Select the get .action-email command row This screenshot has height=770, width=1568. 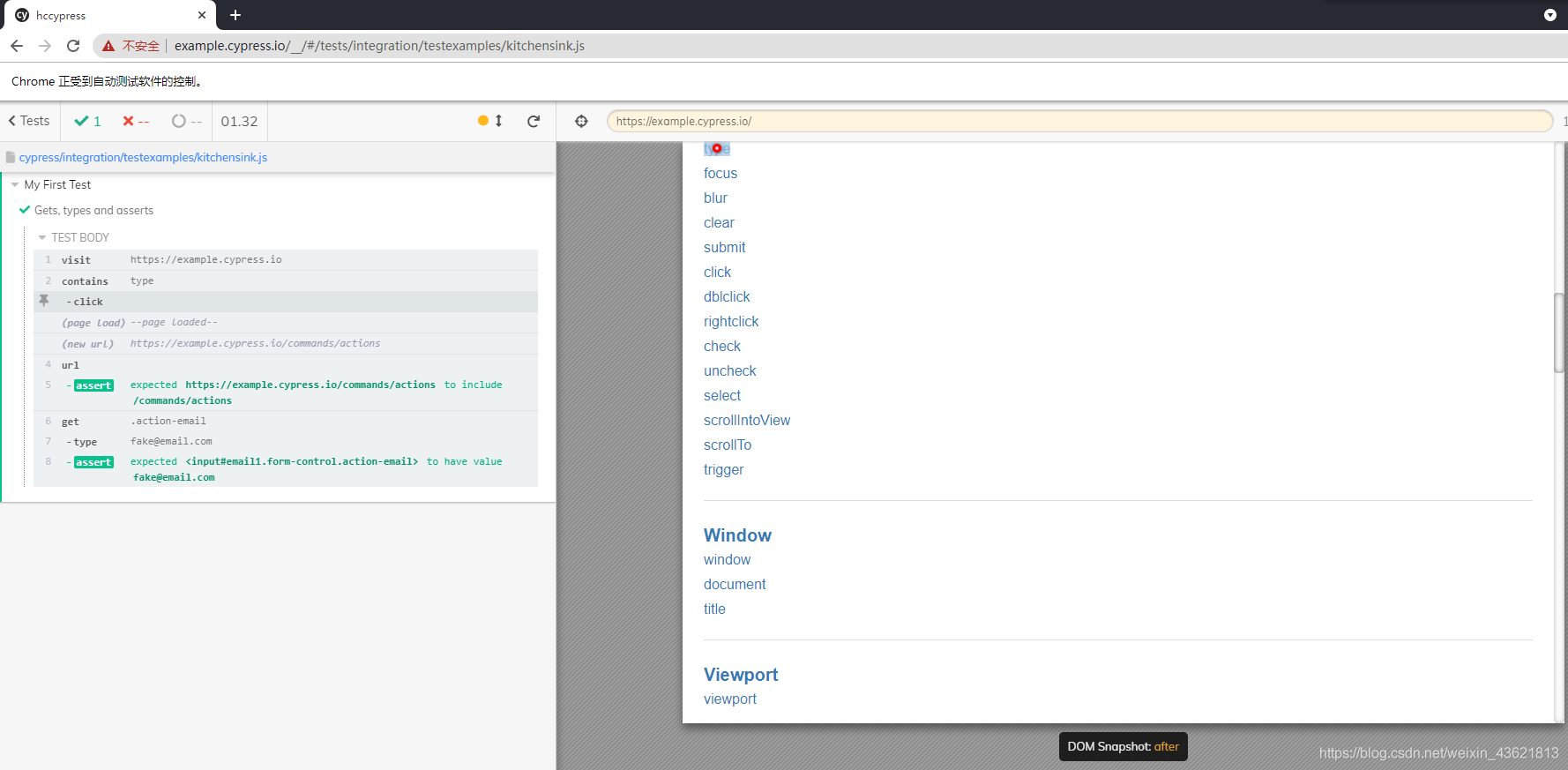click(x=286, y=422)
